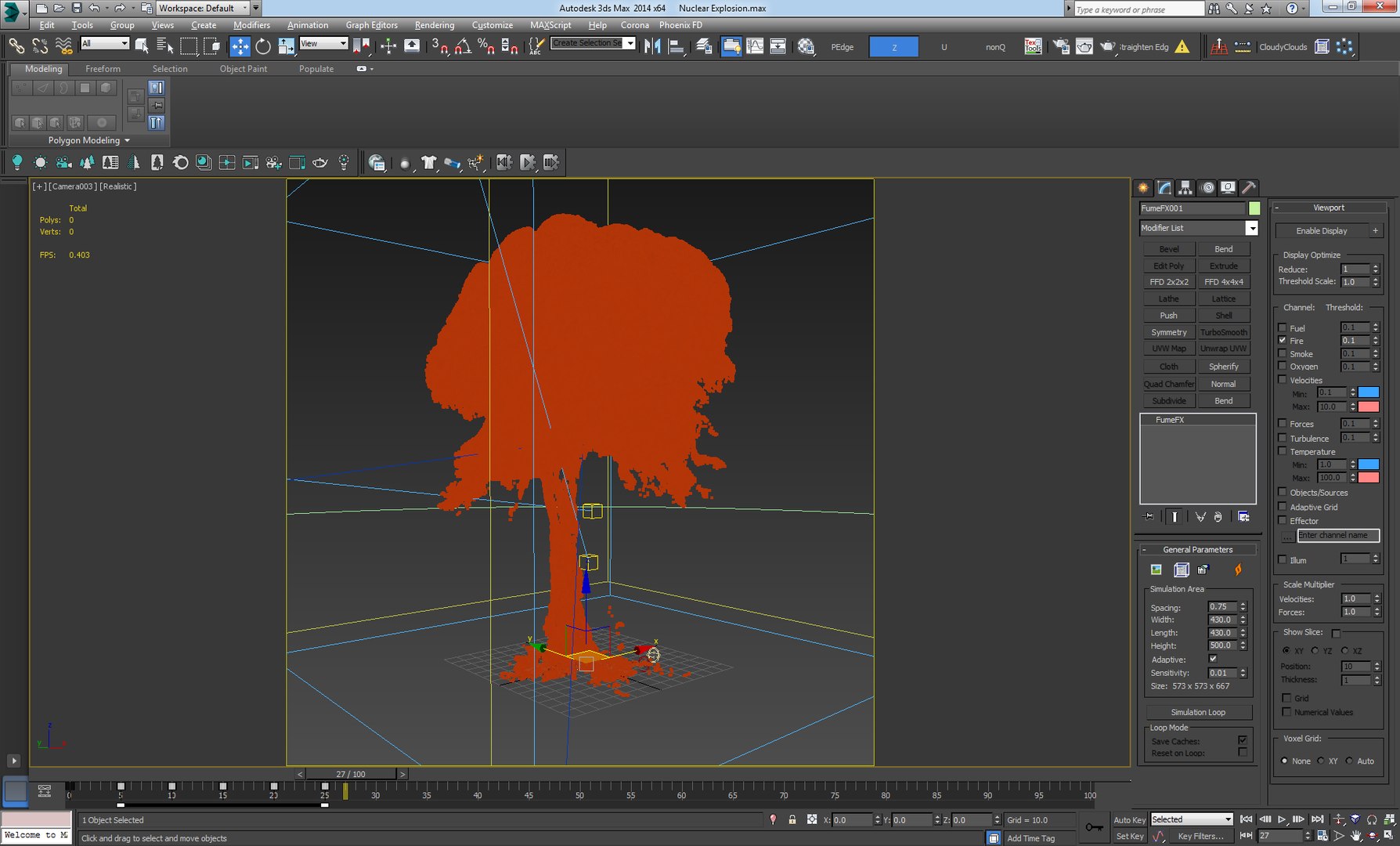Open the Hierarchy command panel tab
Viewport: 1400px width, 846px height.
[1185, 188]
